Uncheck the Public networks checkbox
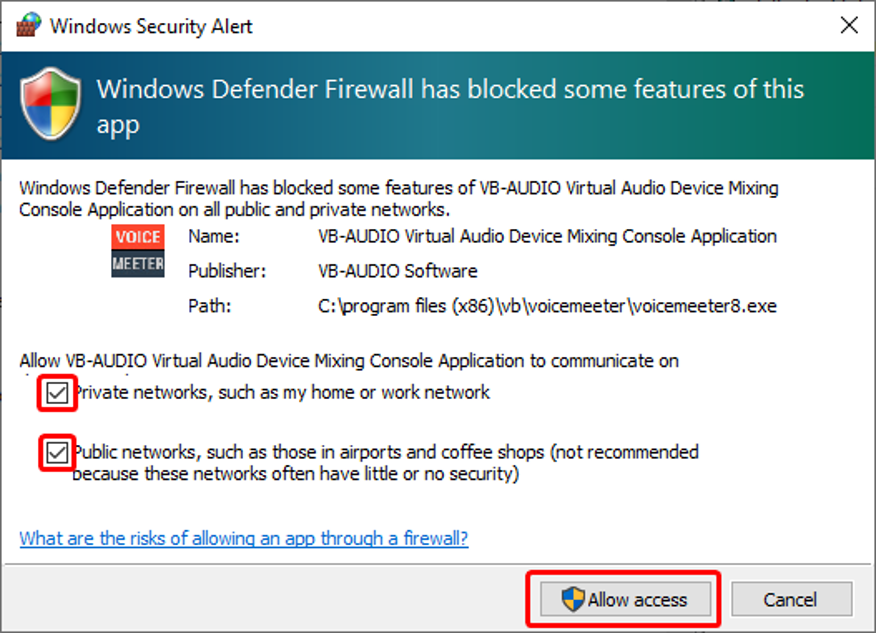 point(57,453)
